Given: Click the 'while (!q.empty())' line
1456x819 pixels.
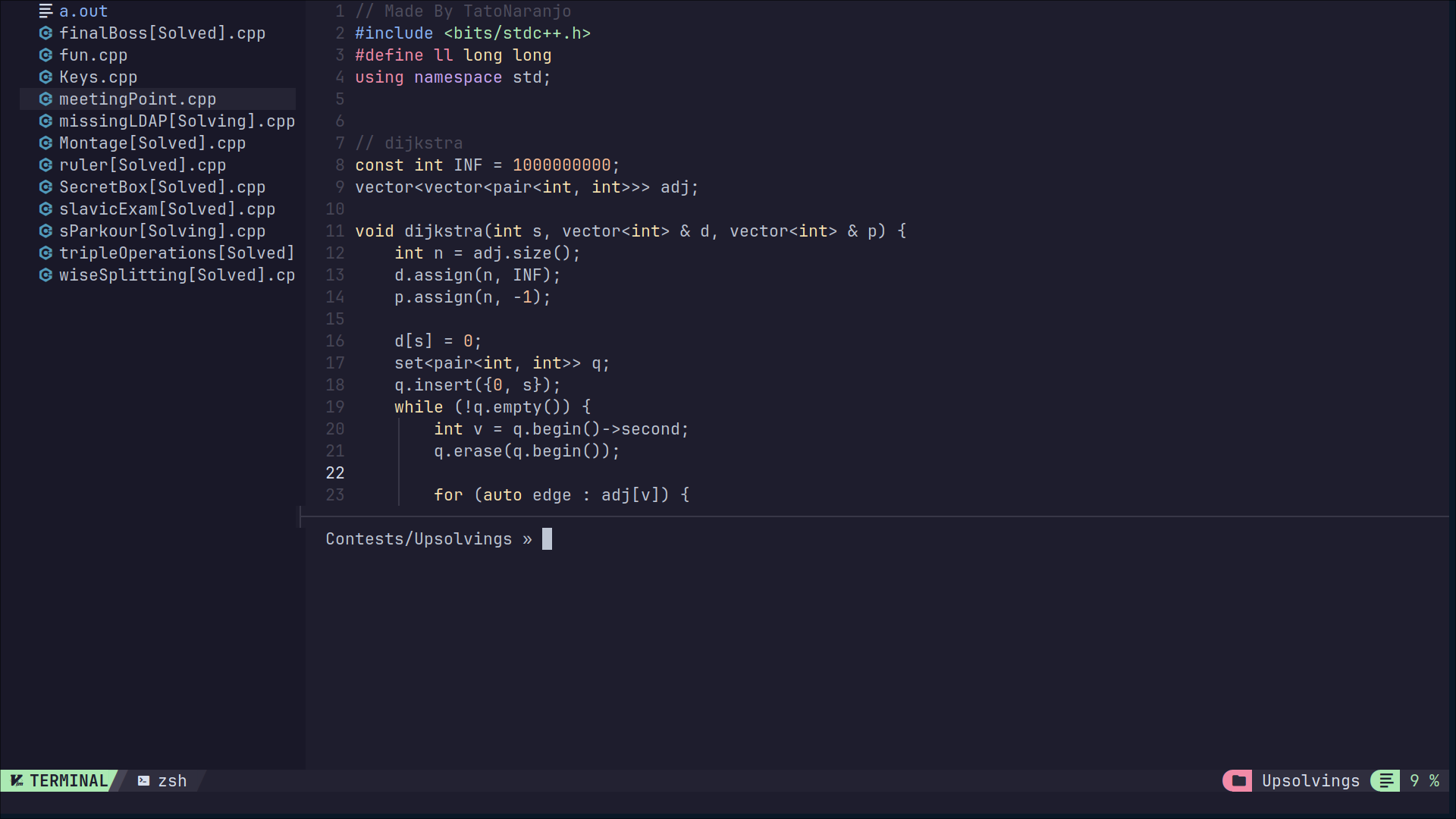Looking at the screenshot, I should (x=492, y=407).
